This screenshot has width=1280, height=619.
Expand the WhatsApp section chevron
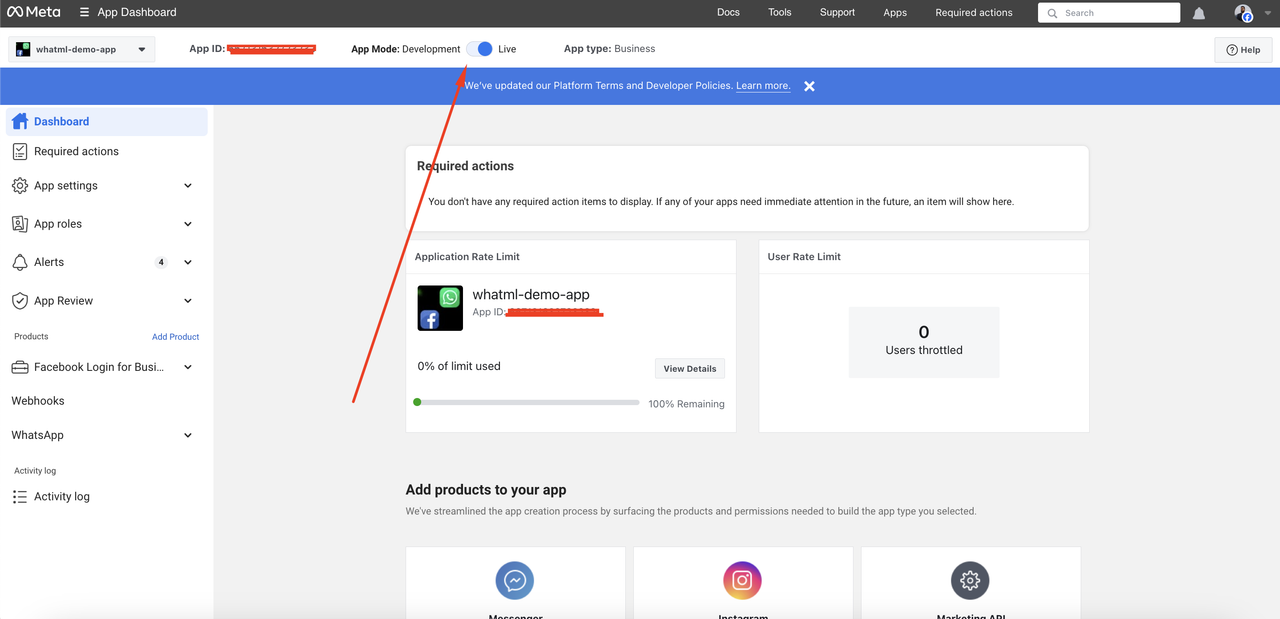point(188,436)
